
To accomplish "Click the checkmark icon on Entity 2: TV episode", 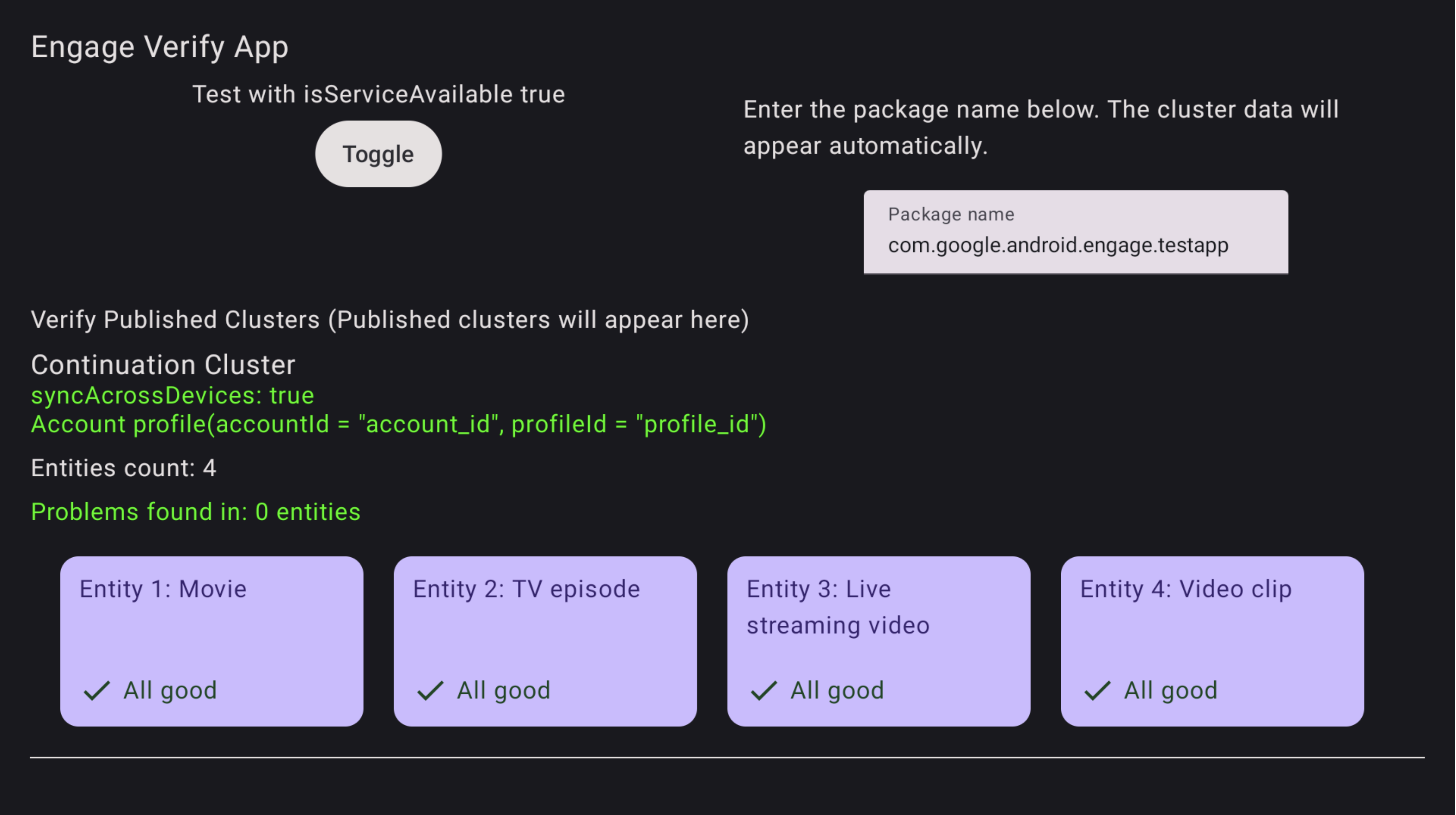I will [x=430, y=690].
